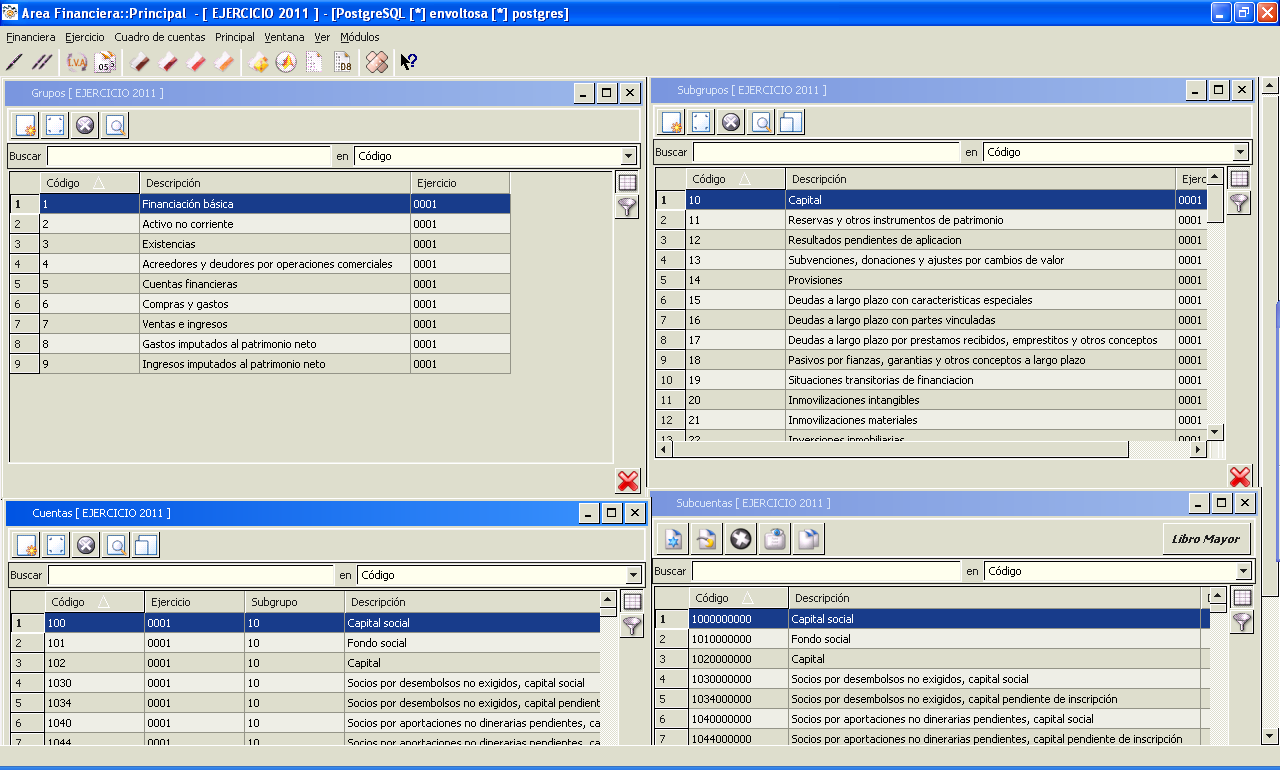Select 'Cuentas financieras' row in Grupos
Viewport: 1280px width, 770px height.
pyautogui.click(x=260, y=284)
